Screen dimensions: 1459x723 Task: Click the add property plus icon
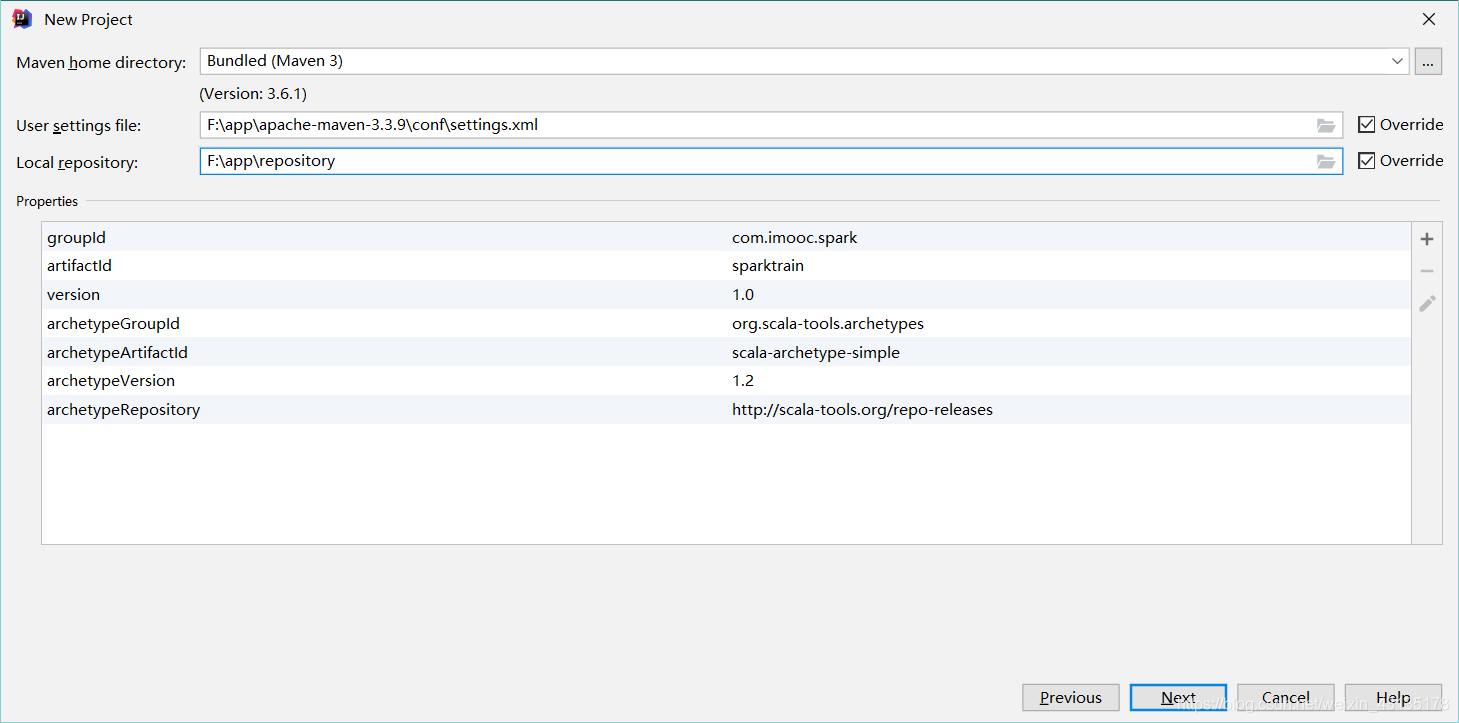tap(1427, 239)
